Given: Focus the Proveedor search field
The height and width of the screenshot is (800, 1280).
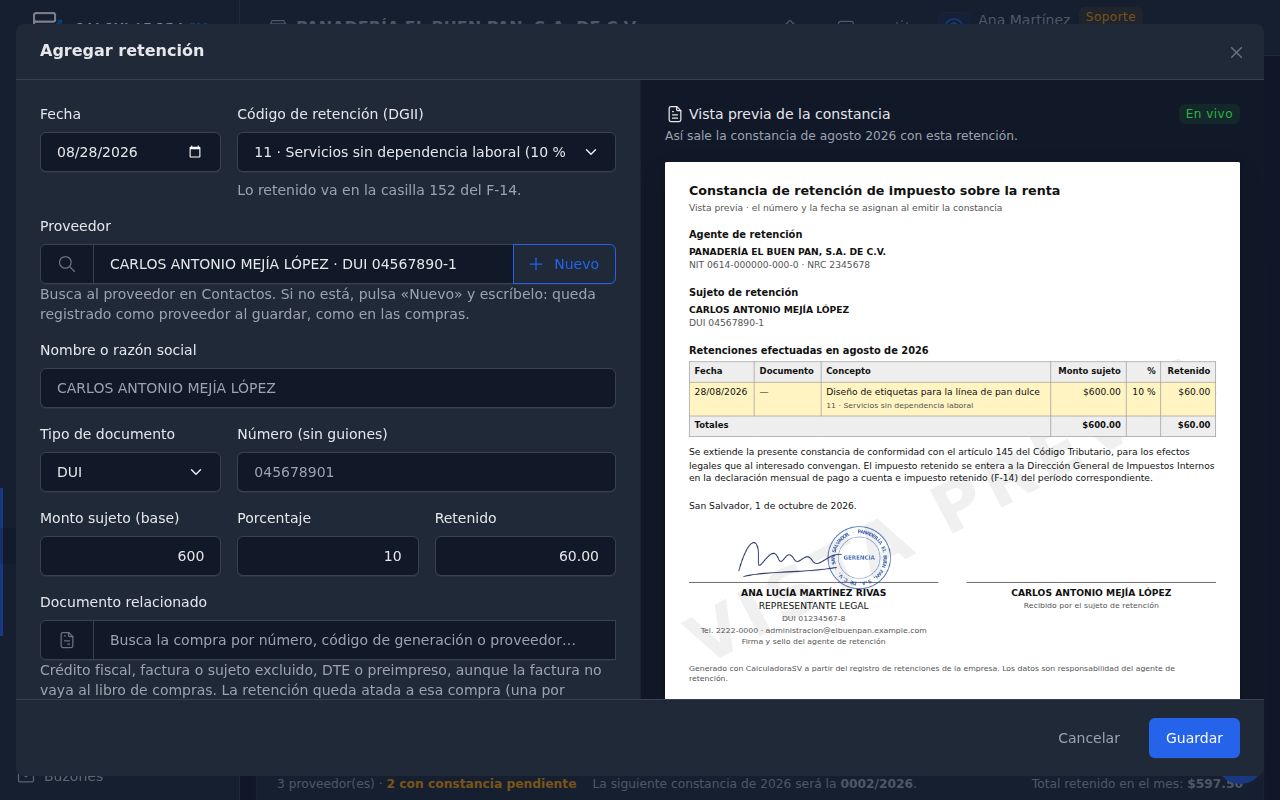Looking at the screenshot, I should 303,264.
